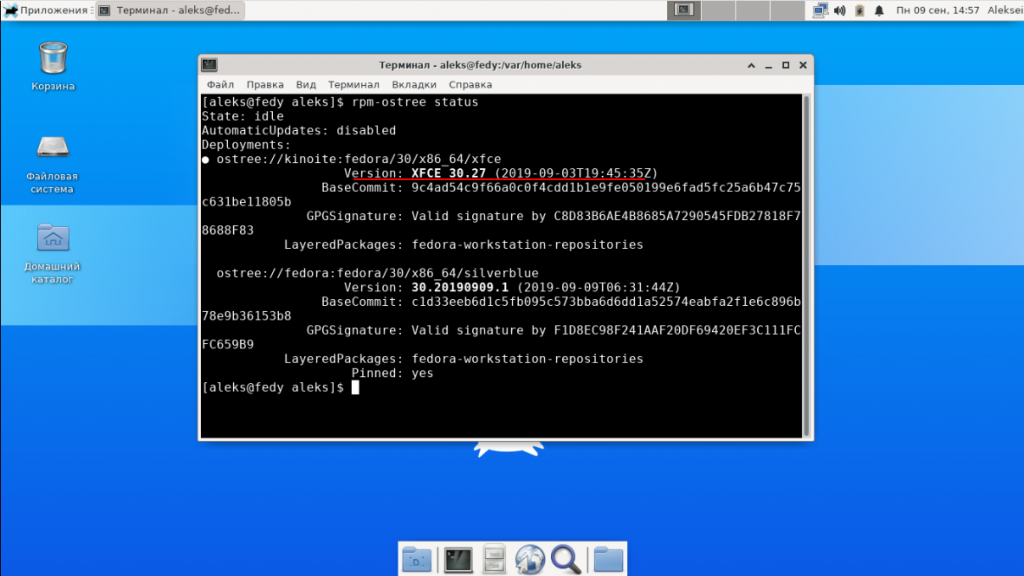Click the clock showing Пн 09 сен, 14:57
The image size is (1024, 576).
coord(938,11)
